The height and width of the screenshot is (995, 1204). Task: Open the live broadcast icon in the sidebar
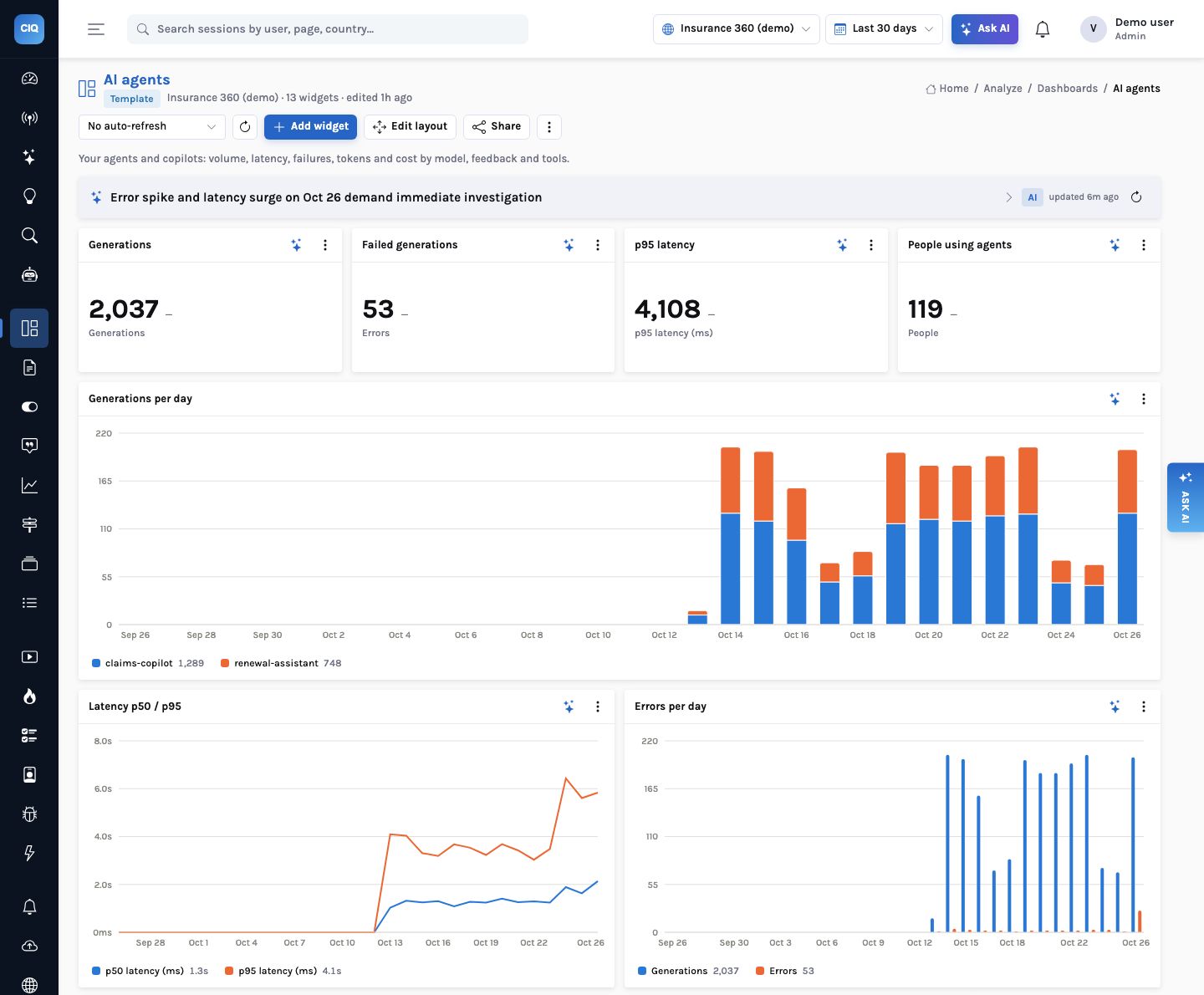point(29,118)
